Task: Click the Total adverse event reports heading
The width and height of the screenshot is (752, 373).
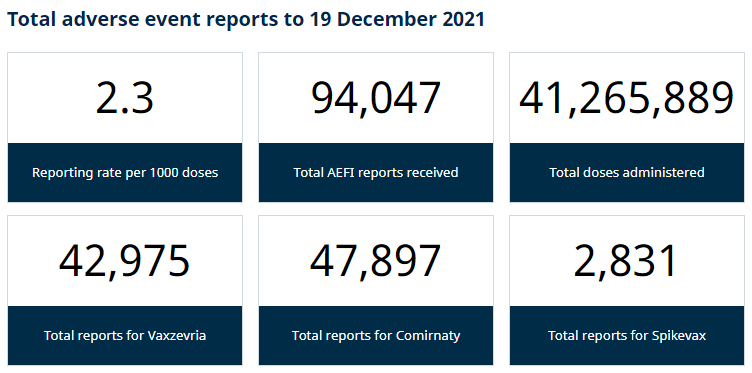Action: coord(246,20)
